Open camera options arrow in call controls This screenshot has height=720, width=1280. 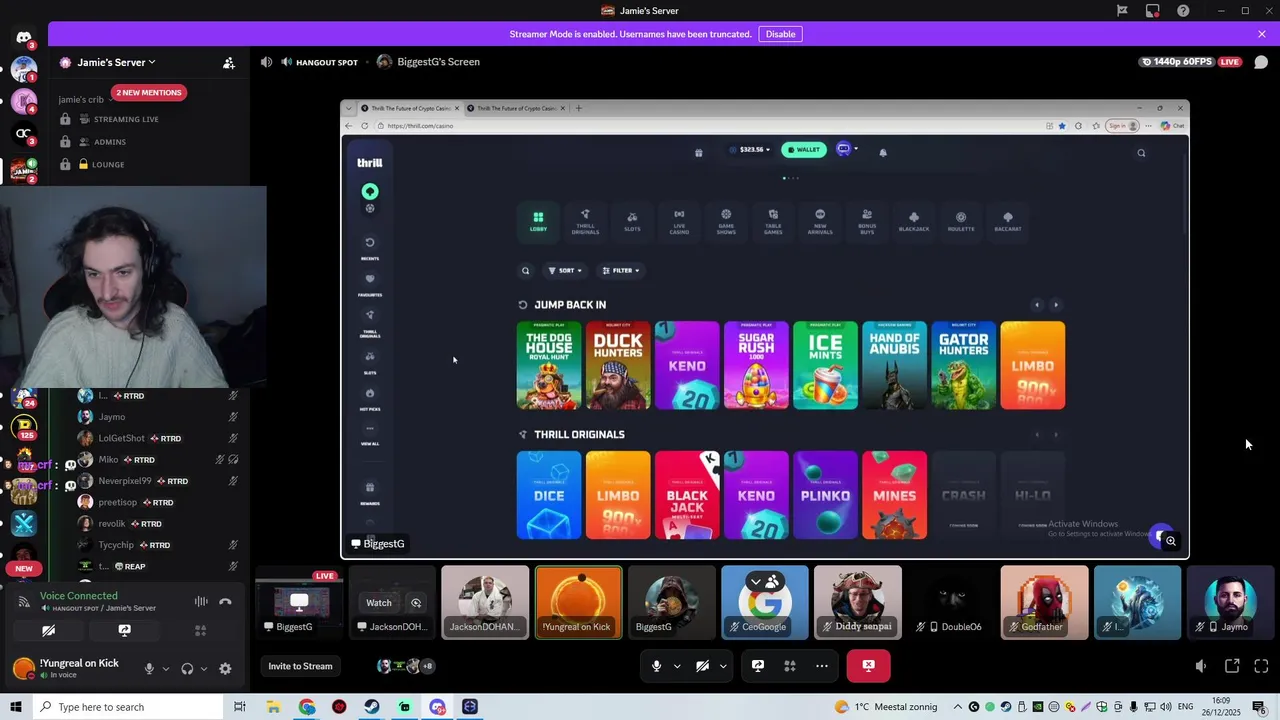coord(722,666)
